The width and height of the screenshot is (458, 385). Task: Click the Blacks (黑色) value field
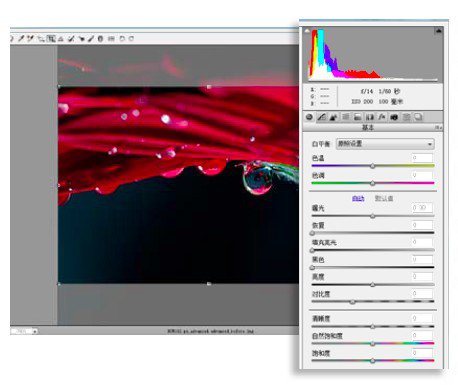tap(422, 259)
